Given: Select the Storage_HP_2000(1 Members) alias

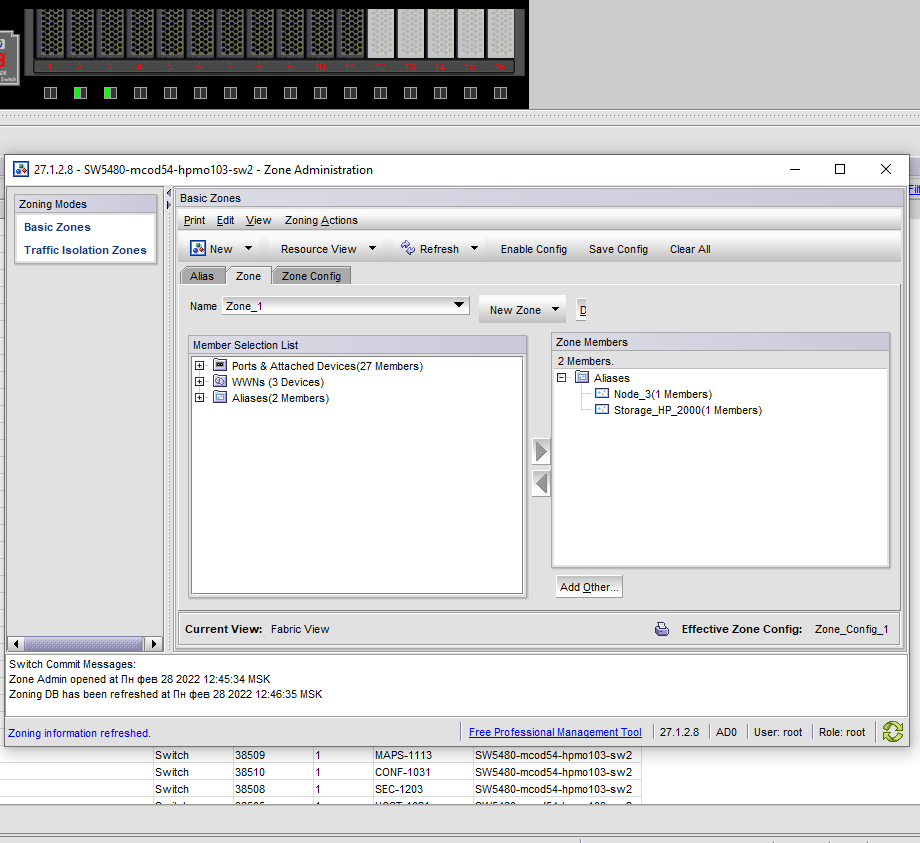Looking at the screenshot, I should pyautogui.click(x=688, y=410).
